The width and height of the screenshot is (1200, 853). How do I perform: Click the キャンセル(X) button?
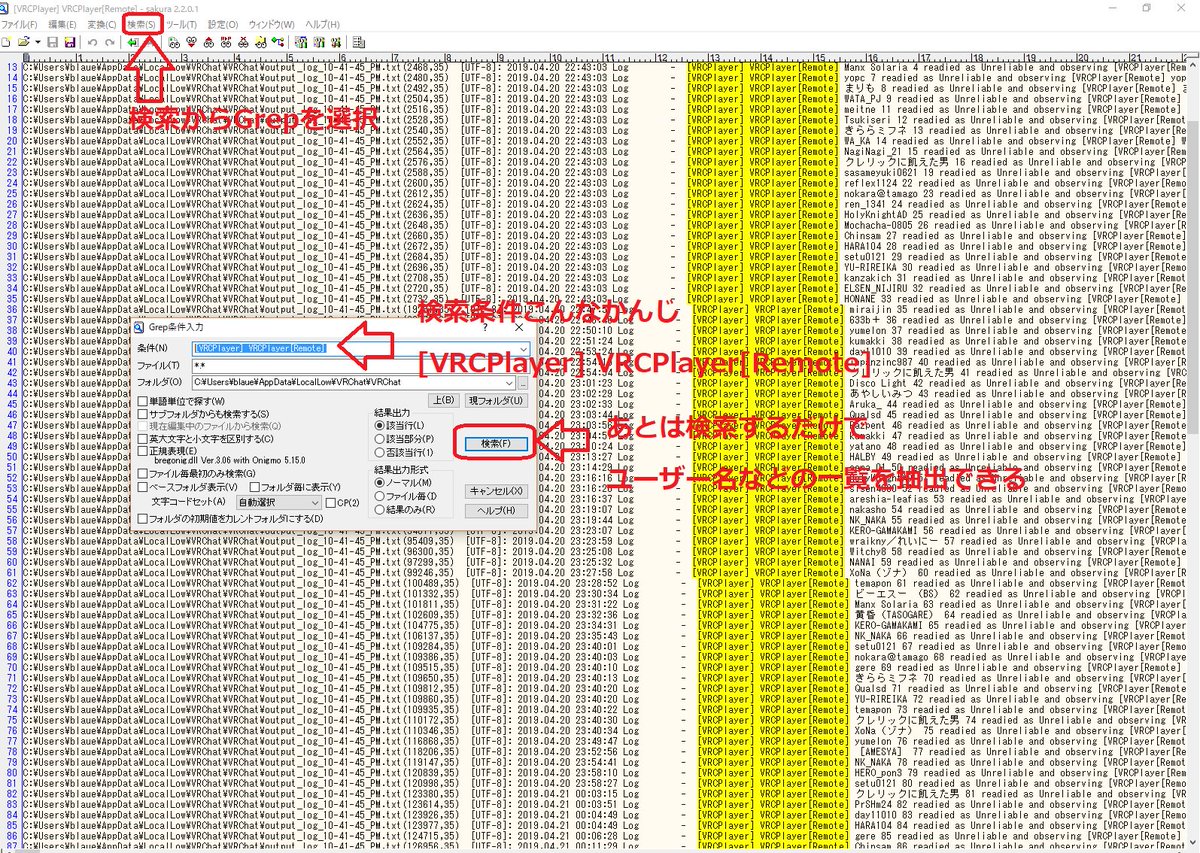click(x=496, y=491)
